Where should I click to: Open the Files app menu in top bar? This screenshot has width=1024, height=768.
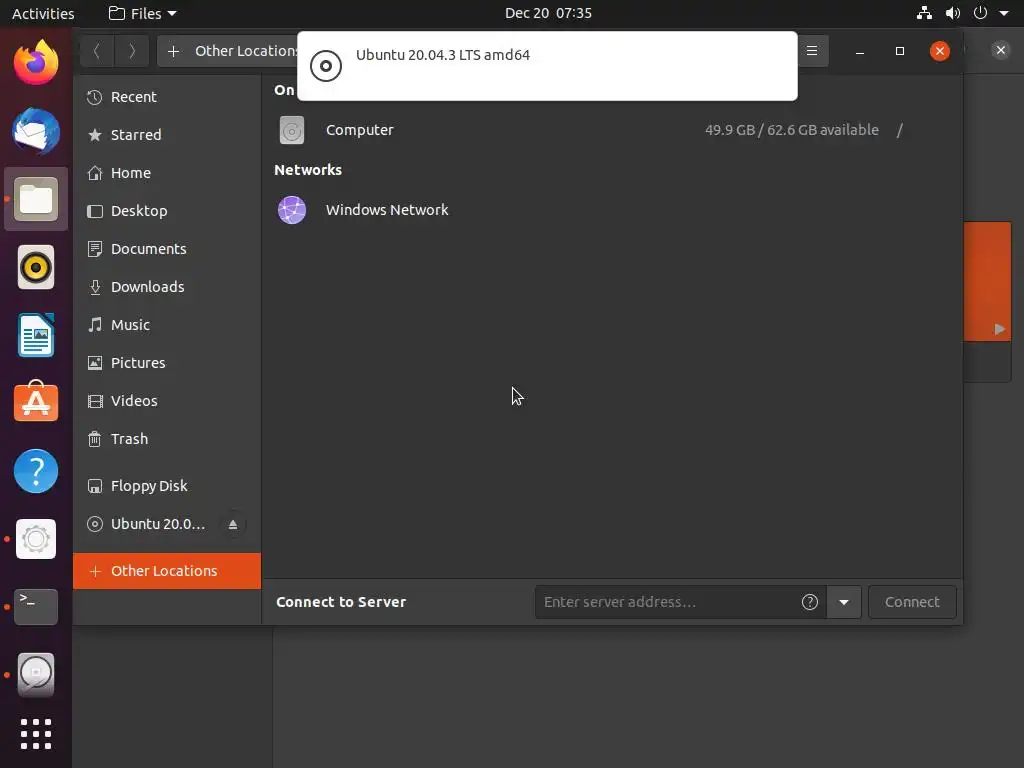coord(142,14)
